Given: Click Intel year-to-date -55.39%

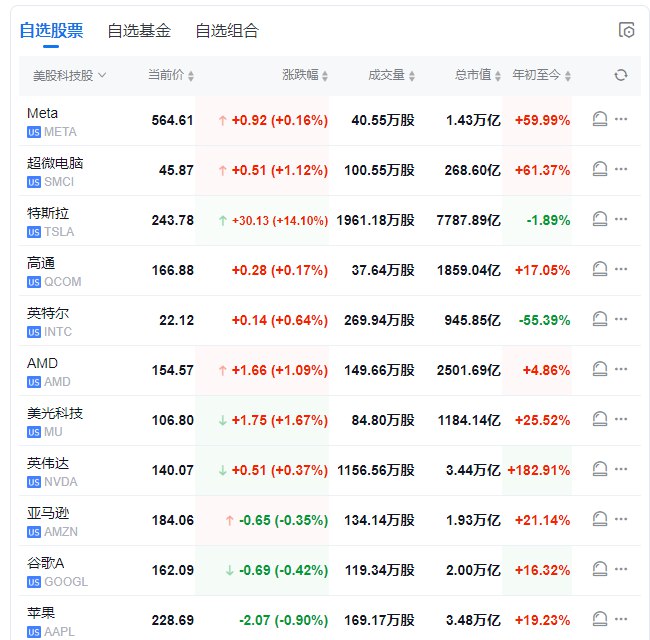Looking at the screenshot, I should coord(544,320).
